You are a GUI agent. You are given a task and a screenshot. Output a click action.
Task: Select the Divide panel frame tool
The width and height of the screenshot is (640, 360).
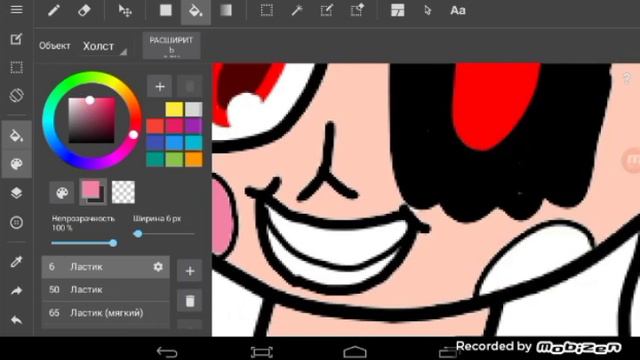pos(398,10)
